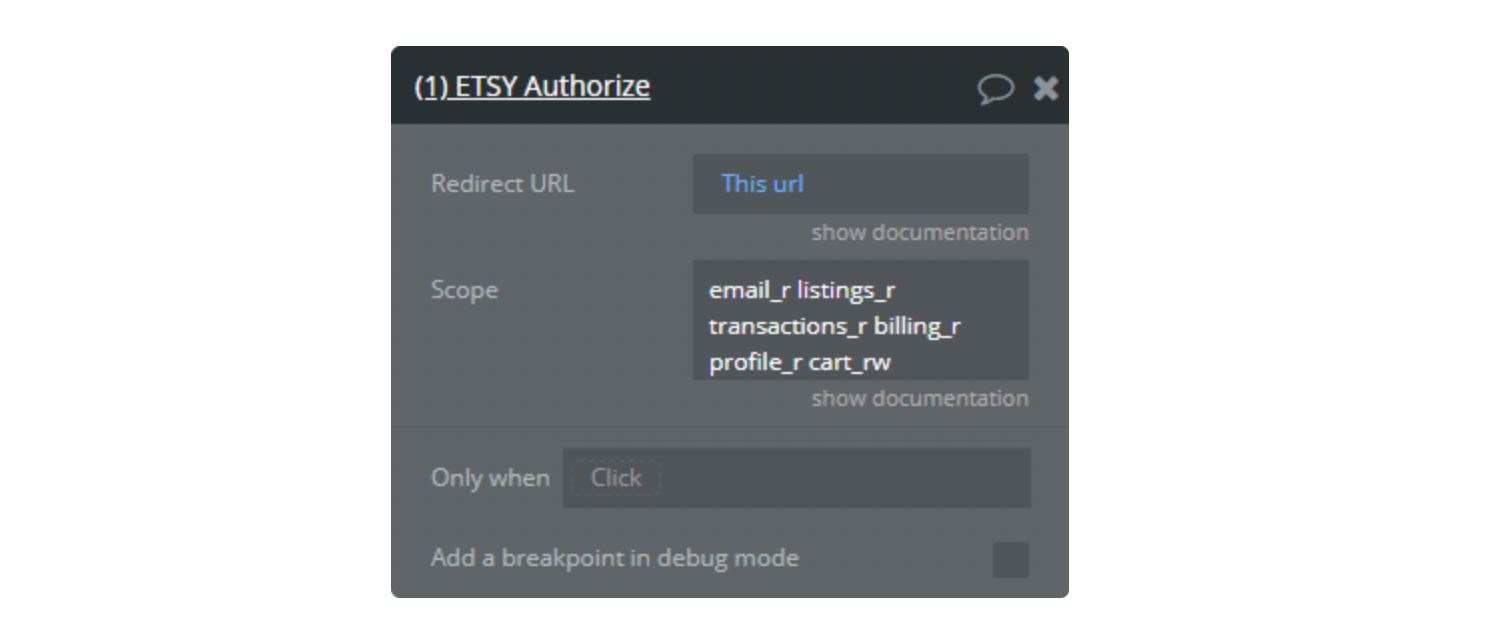The image size is (1486, 624).
Task: Click the "(1) ETSY Authorize" title
Action: coord(532,86)
